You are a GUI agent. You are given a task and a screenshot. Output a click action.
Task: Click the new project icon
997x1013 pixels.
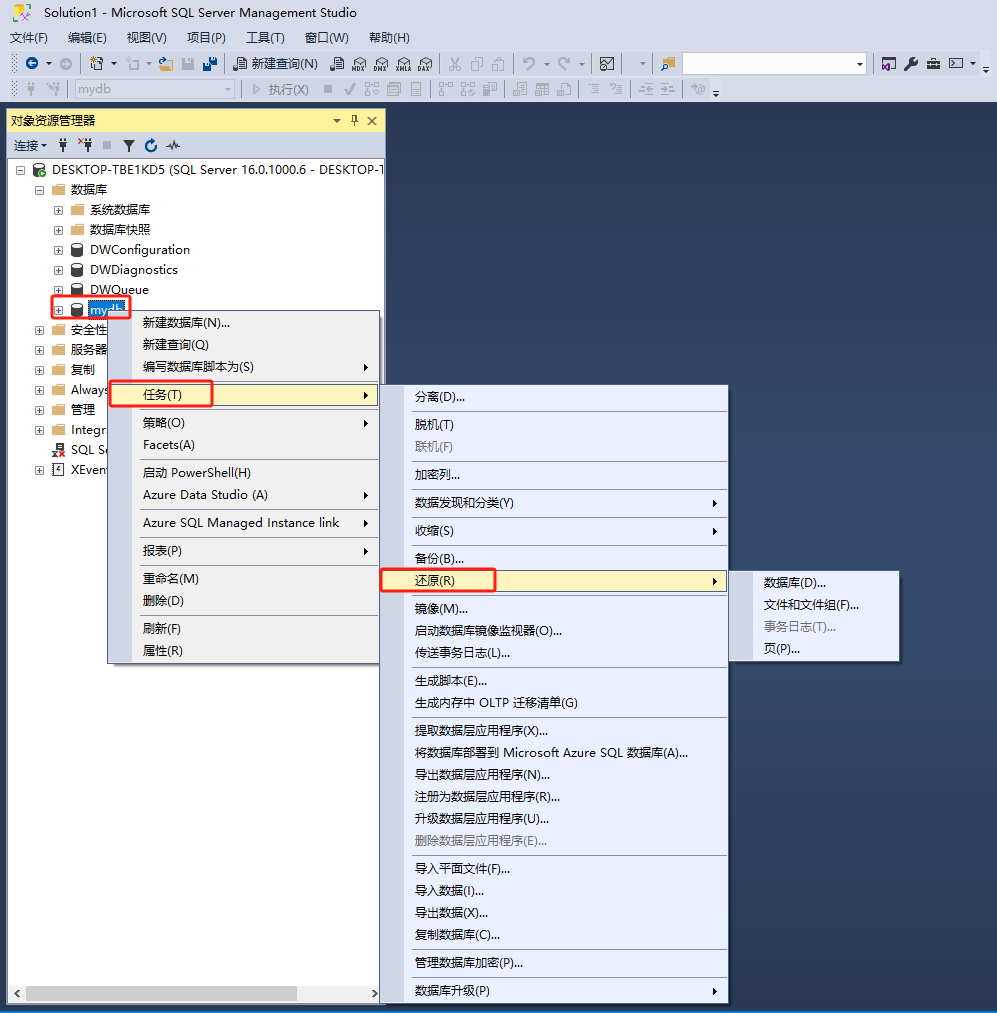click(x=96, y=63)
